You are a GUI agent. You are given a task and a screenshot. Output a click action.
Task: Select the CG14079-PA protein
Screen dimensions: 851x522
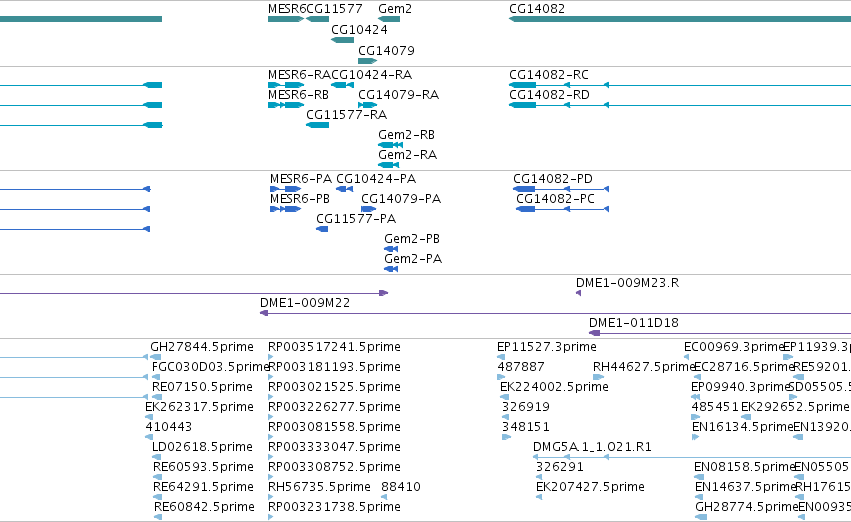point(369,209)
